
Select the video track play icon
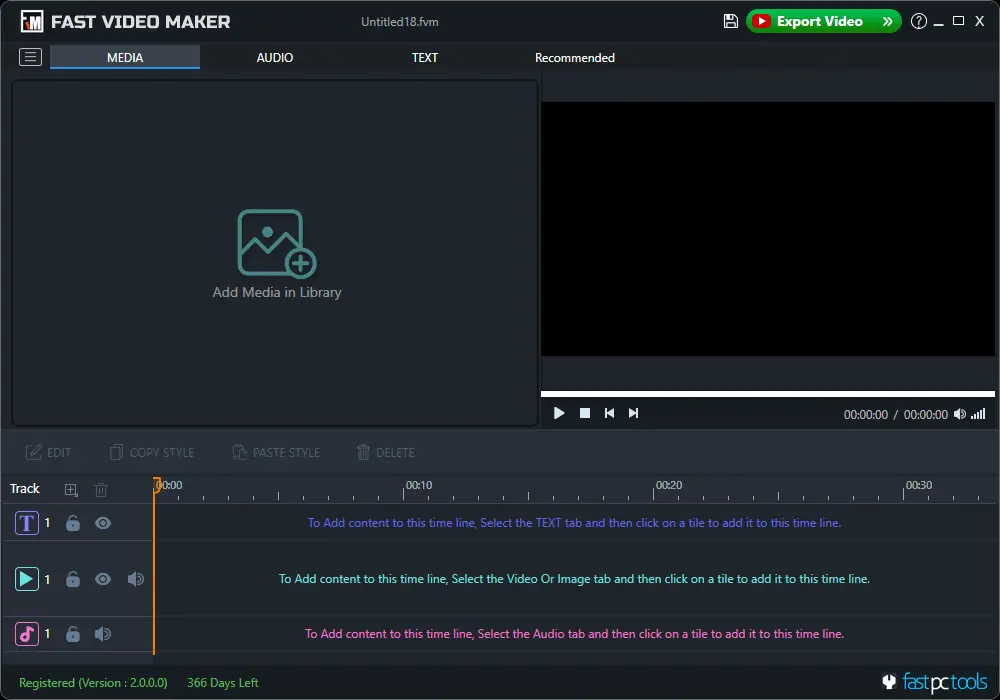27,579
